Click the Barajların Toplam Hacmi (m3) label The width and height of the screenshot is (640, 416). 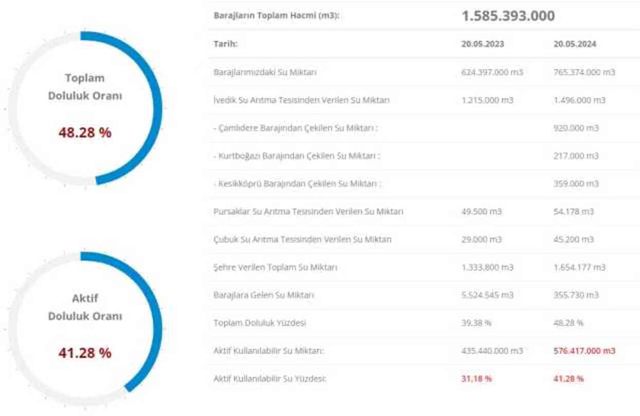[276, 16]
